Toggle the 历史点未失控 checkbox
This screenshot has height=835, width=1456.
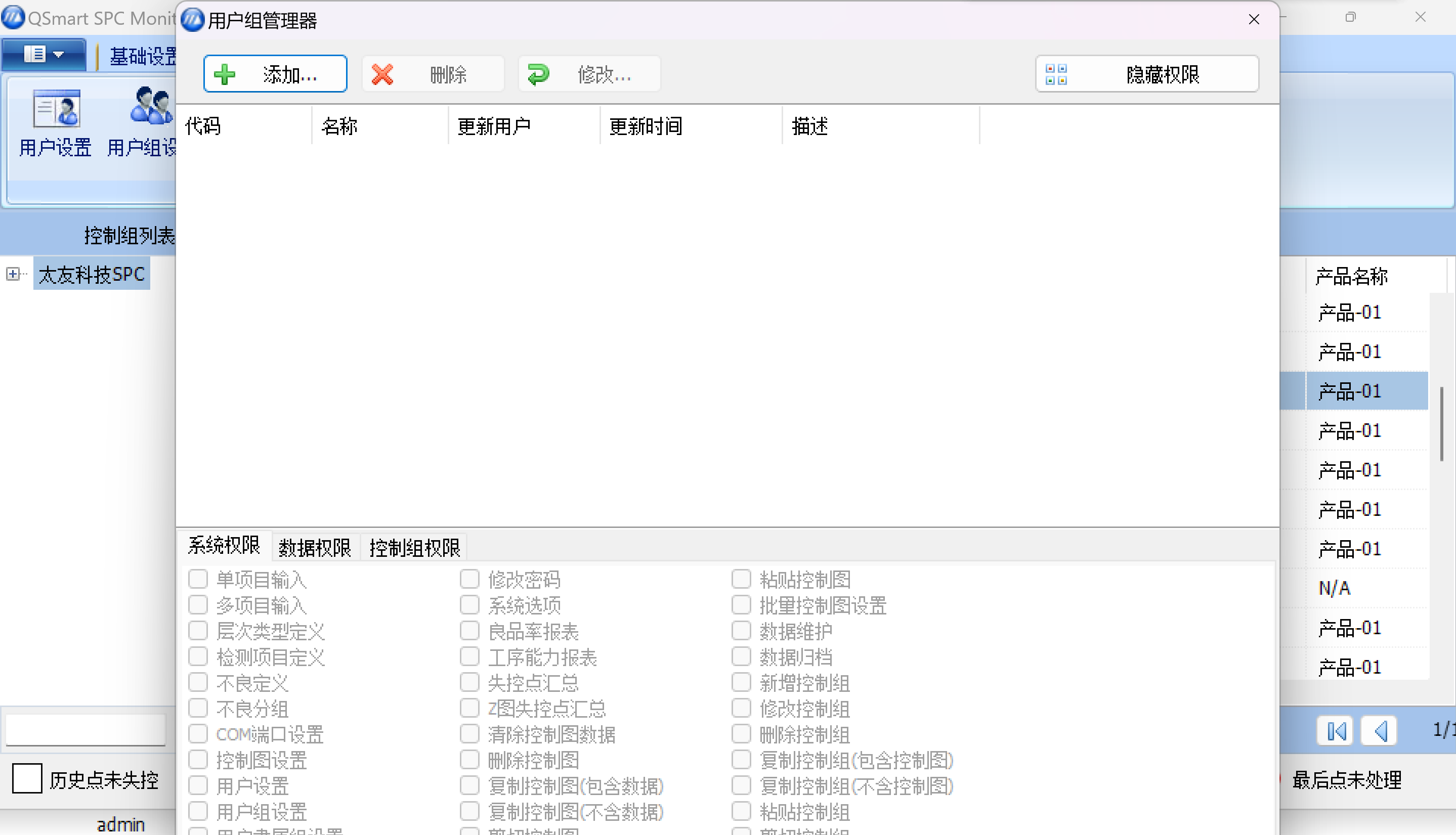pos(27,778)
